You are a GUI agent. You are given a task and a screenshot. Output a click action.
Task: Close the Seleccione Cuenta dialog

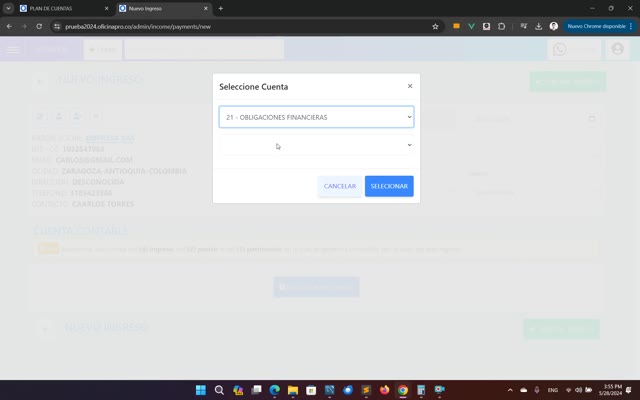(x=410, y=86)
